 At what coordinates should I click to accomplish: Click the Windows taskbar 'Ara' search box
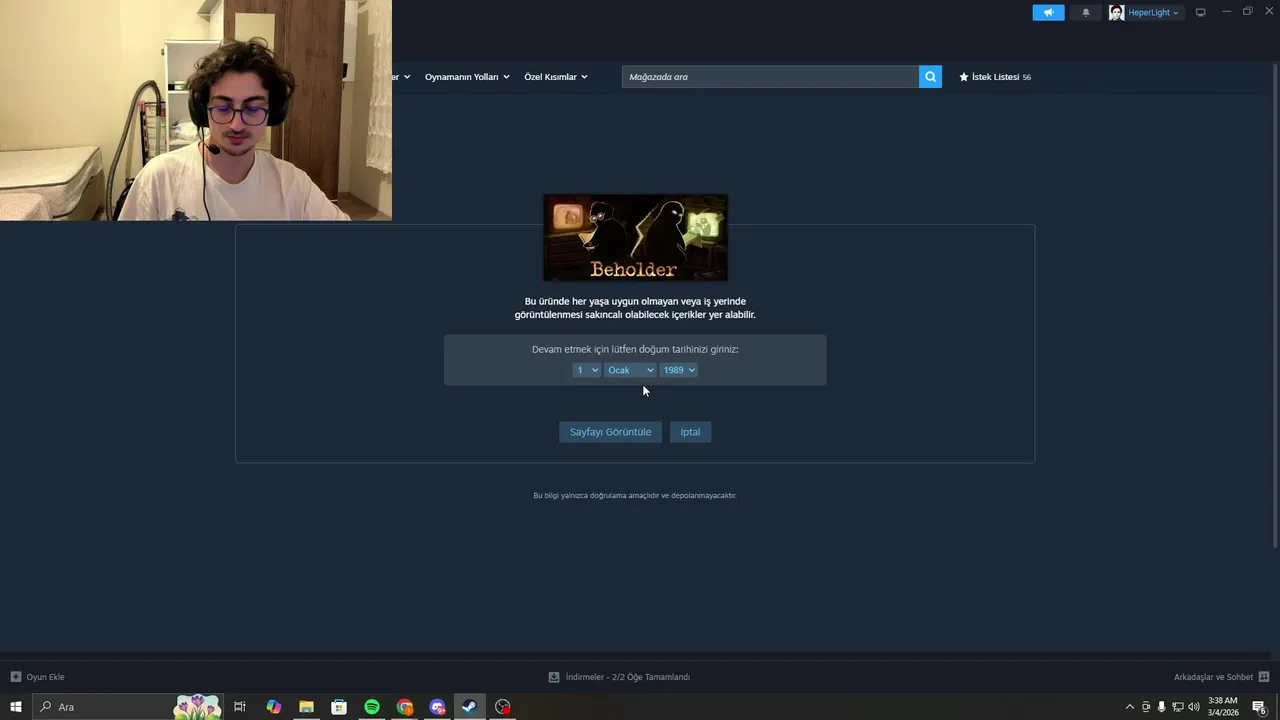(128, 707)
